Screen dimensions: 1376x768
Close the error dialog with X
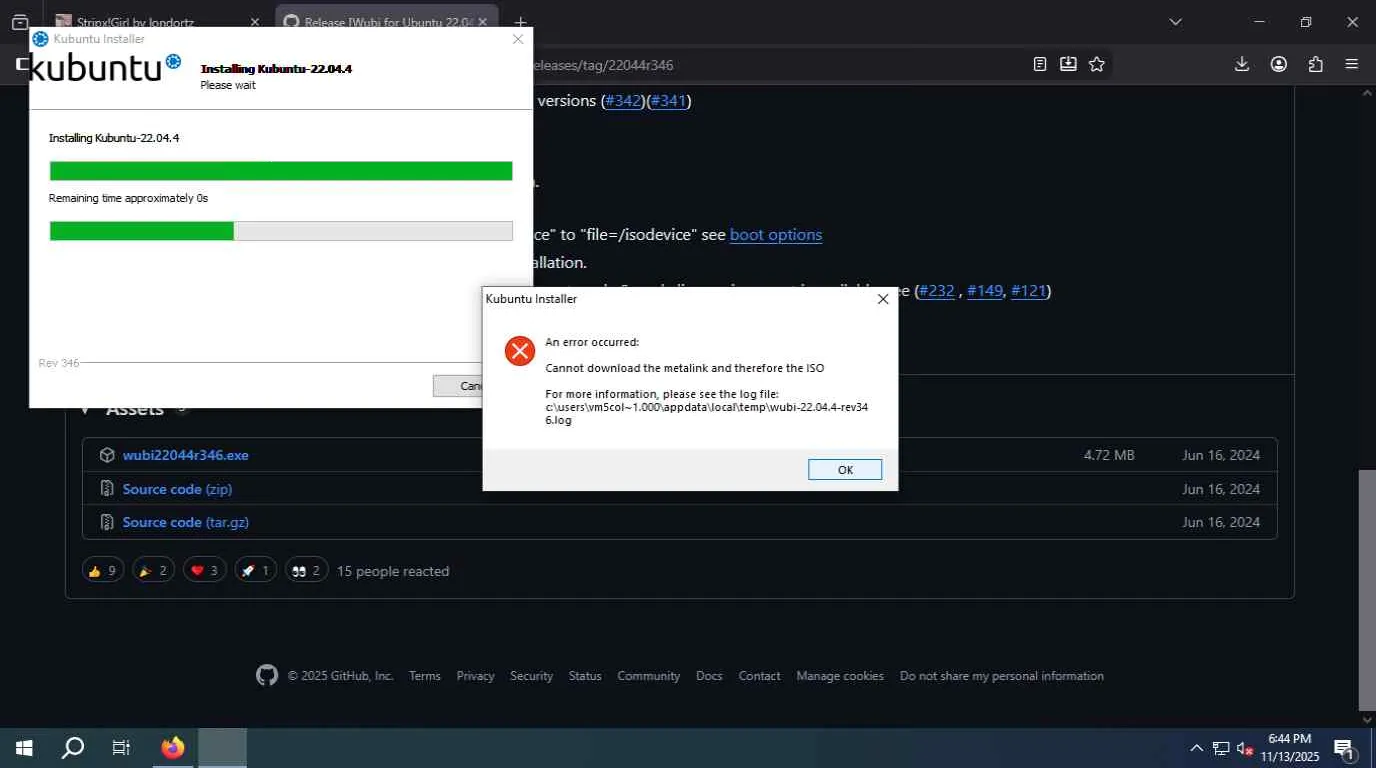click(x=883, y=299)
